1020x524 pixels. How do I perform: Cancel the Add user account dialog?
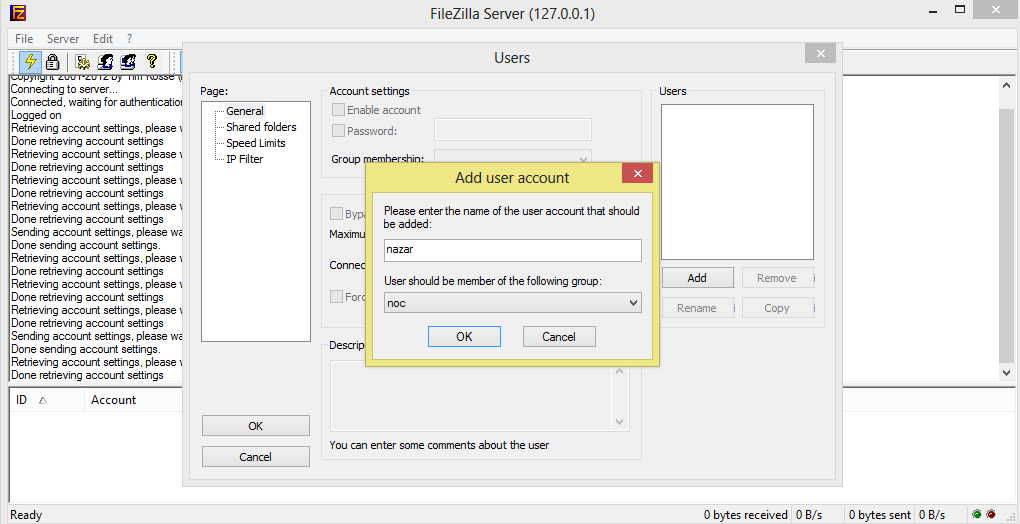click(559, 337)
